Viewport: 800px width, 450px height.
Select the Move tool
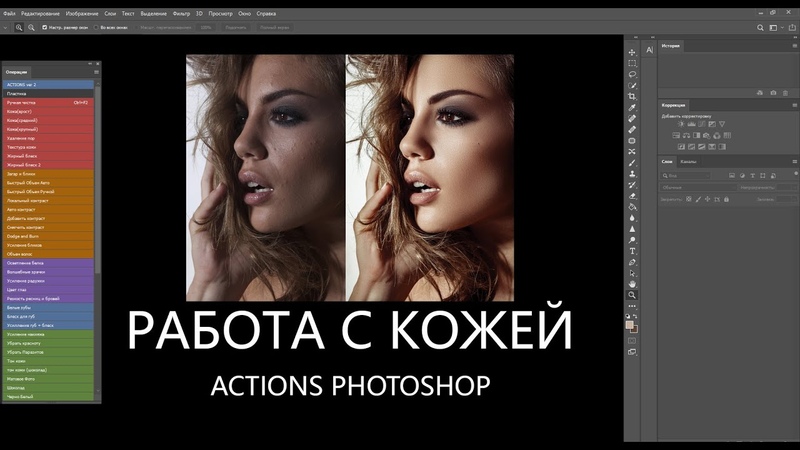click(632, 52)
